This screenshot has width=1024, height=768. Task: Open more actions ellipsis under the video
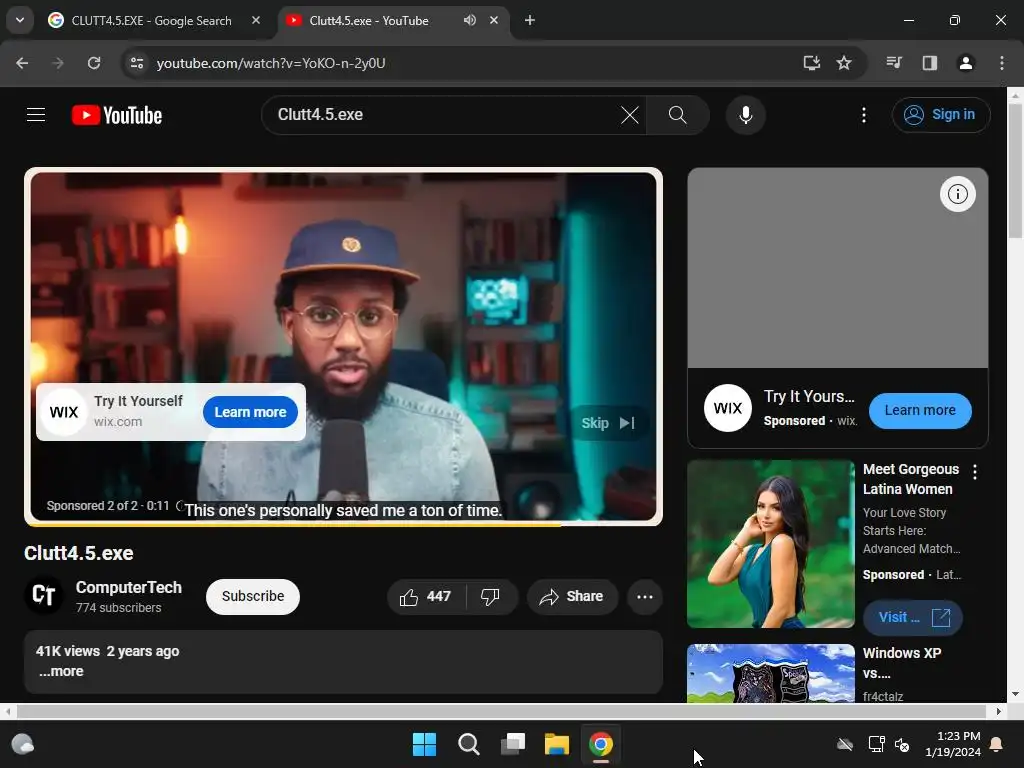[x=645, y=597]
